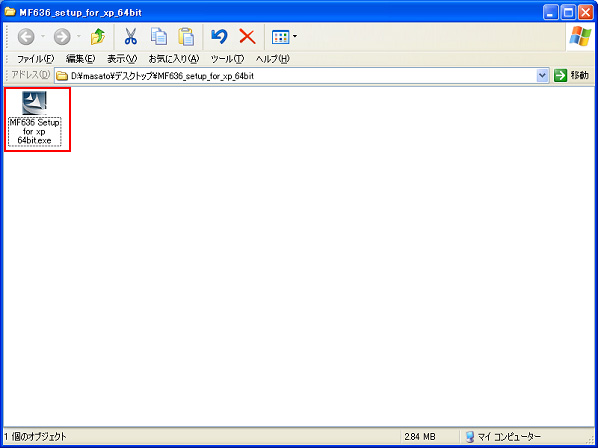Click the 移動 go button
This screenshot has height=448, width=598.
click(x=571, y=75)
